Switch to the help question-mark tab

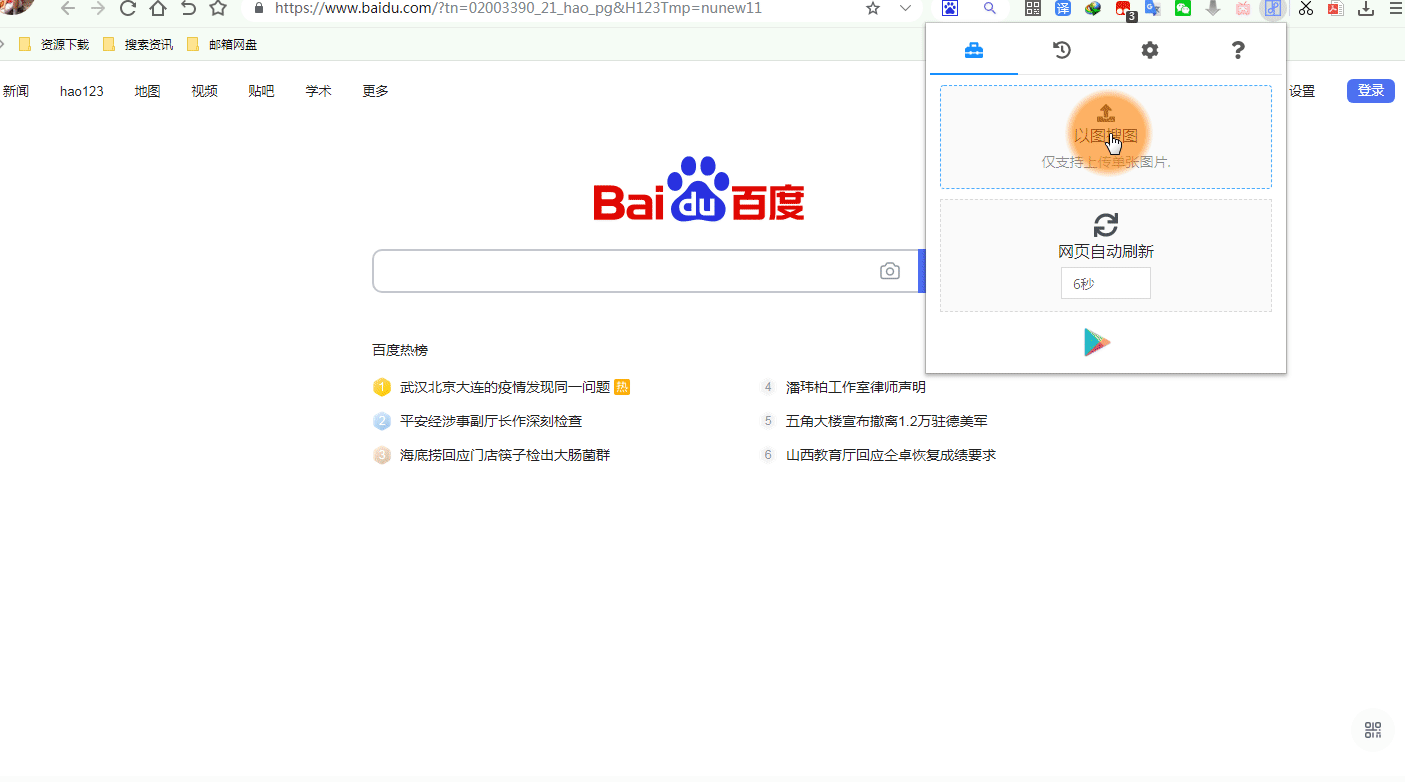pos(1238,50)
